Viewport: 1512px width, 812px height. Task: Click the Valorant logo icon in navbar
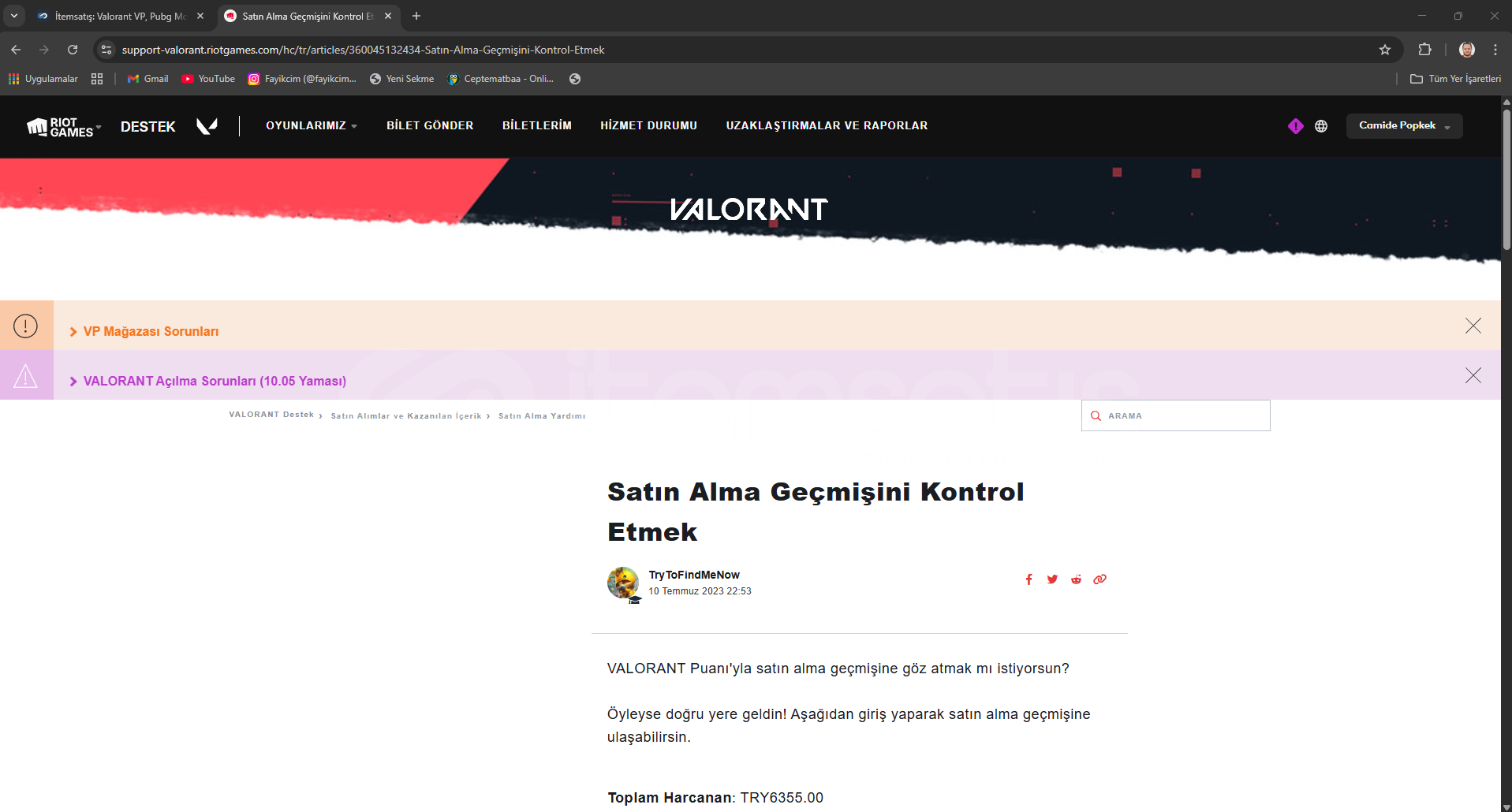[x=207, y=126]
